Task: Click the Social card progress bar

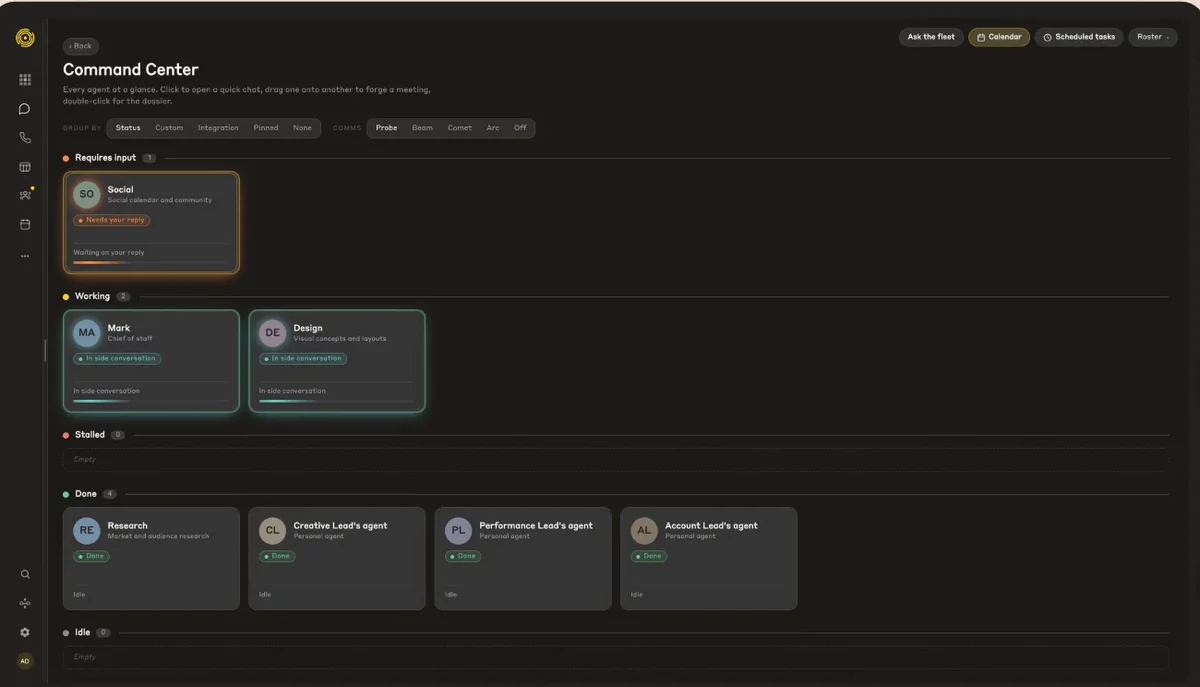Action: coord(151,262)
